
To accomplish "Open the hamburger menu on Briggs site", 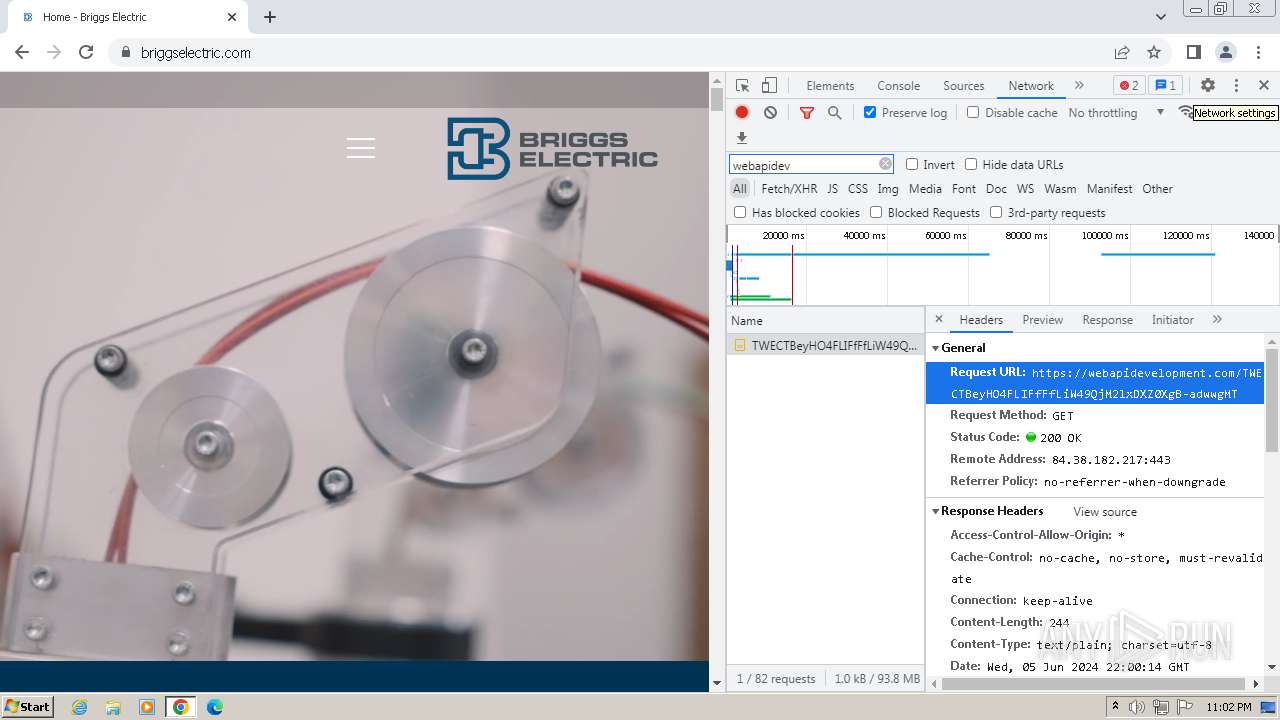I will click(x=361, y=148).
